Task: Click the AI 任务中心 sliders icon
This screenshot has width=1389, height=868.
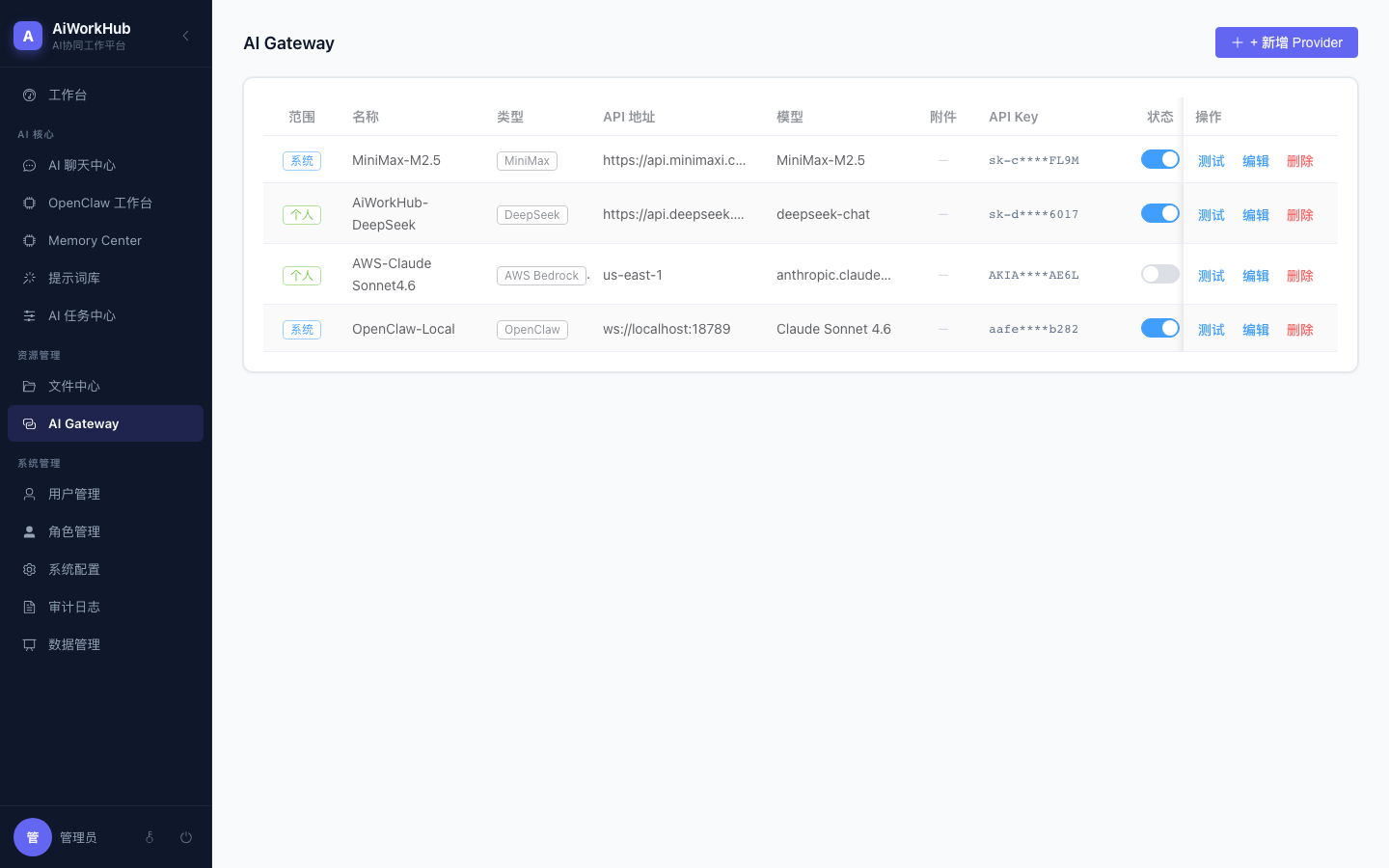Action: (x=29, y=315)
